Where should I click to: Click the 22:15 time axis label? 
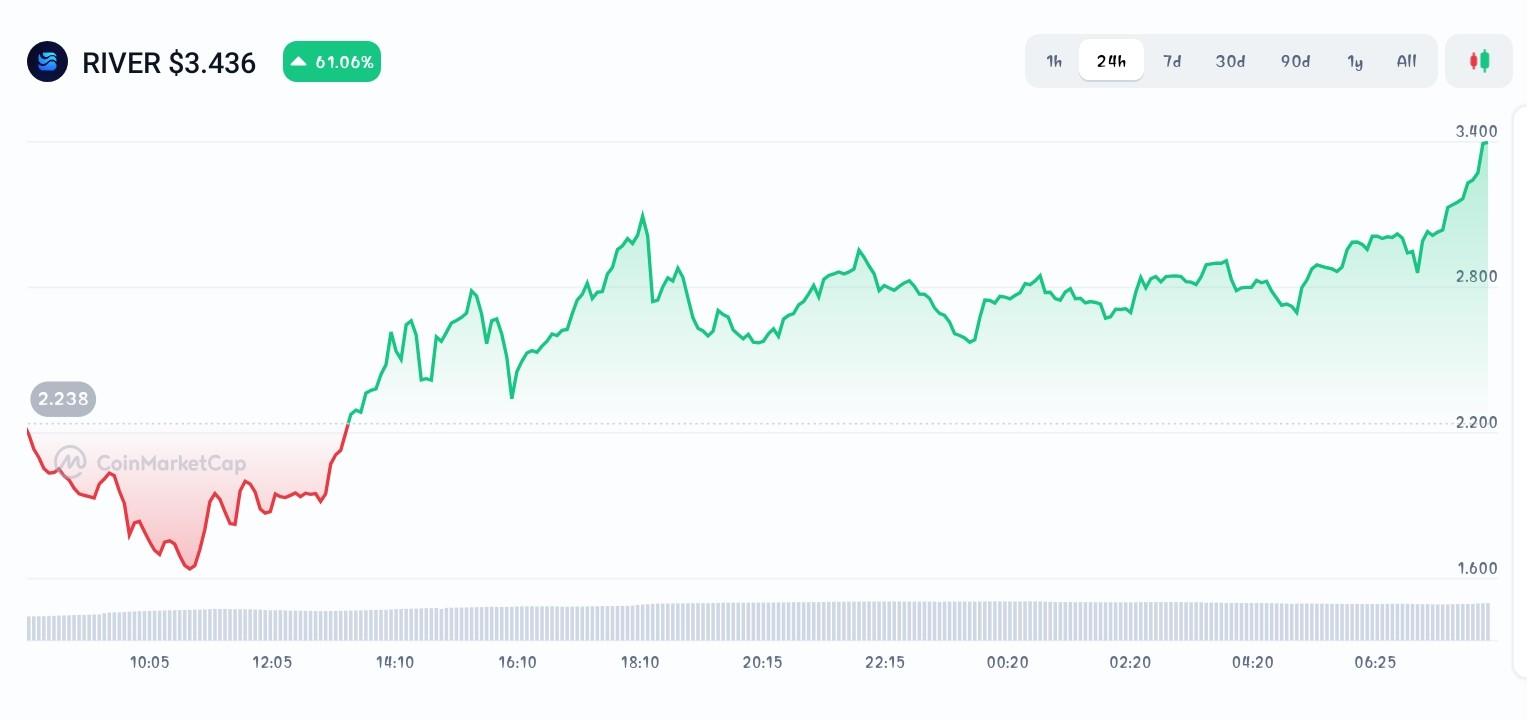pos(885,662)
